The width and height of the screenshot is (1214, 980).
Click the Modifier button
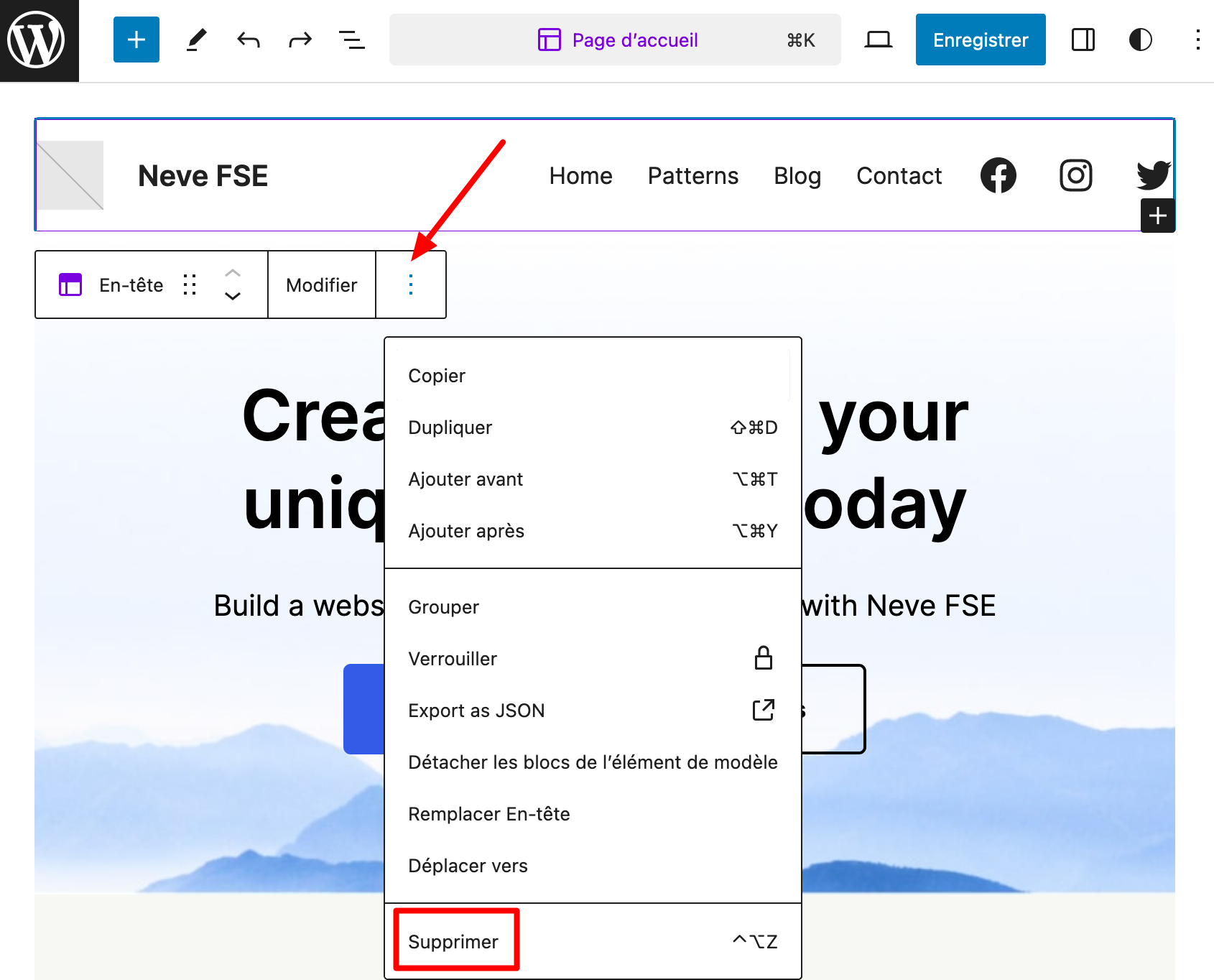click(321, 285)
